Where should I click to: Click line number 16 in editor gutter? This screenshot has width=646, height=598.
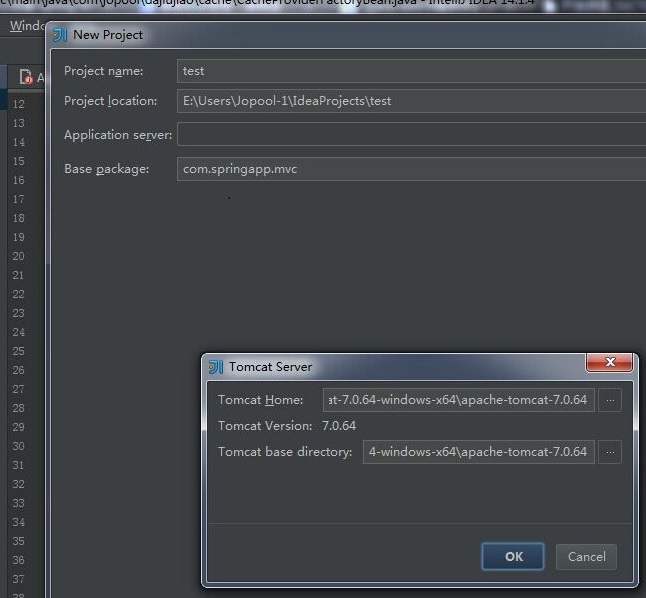(x=19, y=180)
